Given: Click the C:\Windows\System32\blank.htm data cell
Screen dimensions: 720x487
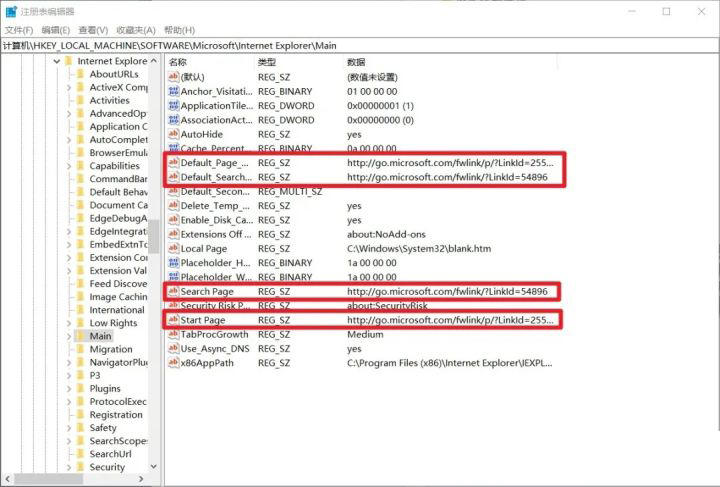Looking at the screenshot, I should (419, 248).
